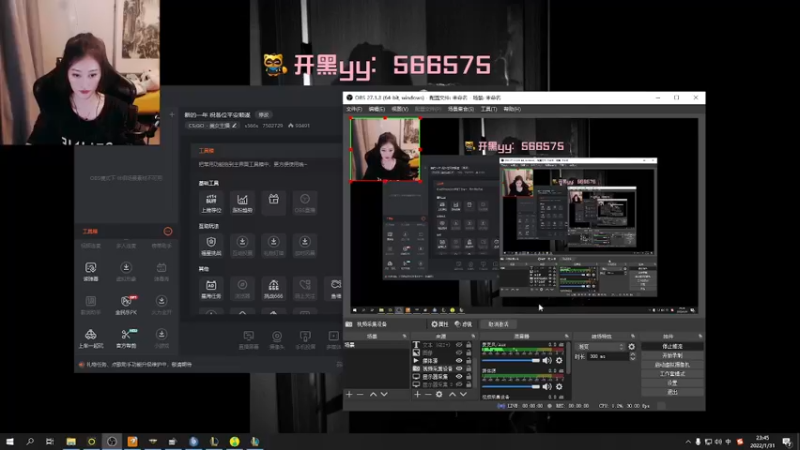800x450 pixels.
Task: Open the scissors official clip tool
Action: [x=127, y=338]
